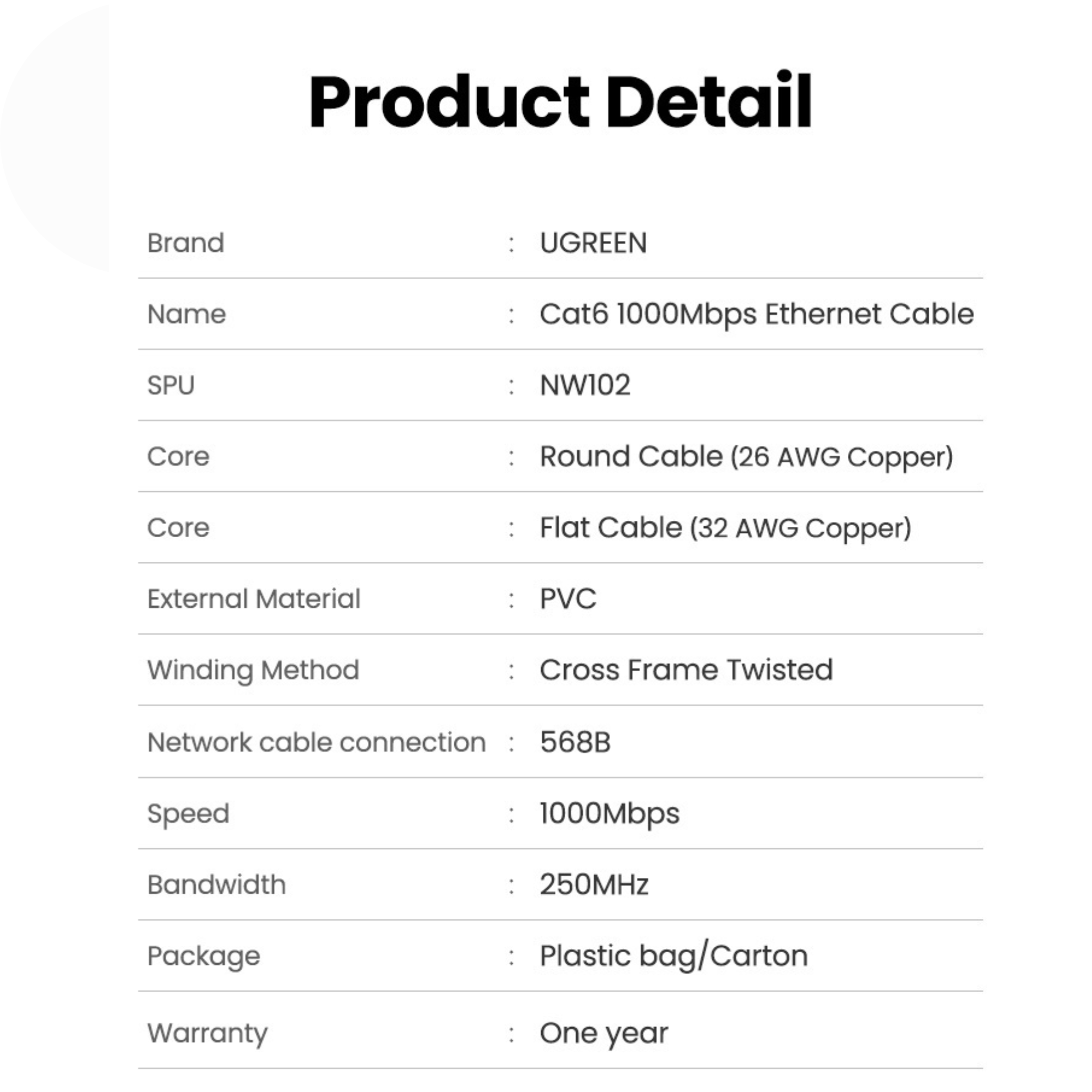Select the Cross Frame Twisted text
Screen dimensions: 1092x1092
pyautogui.click(x=686, y=670)
